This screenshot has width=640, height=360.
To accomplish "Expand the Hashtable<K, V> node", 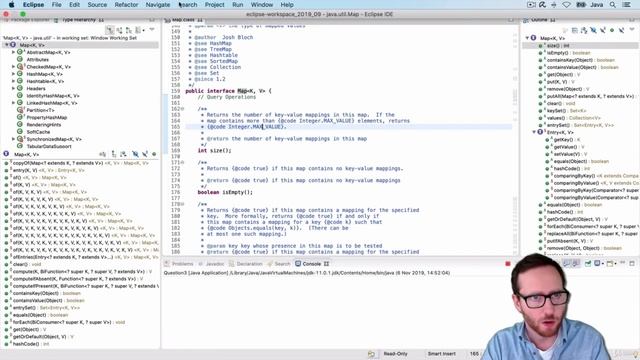I will 13,81.
